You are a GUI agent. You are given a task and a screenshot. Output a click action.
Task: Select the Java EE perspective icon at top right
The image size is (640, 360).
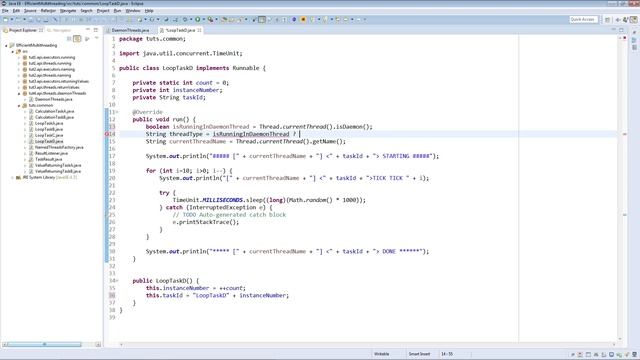pos(633,20)
